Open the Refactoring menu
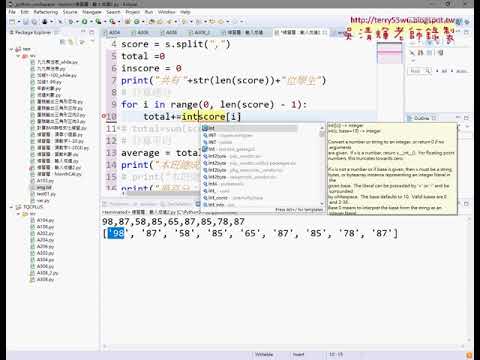480x360 pixels. [x=46, y=12]
